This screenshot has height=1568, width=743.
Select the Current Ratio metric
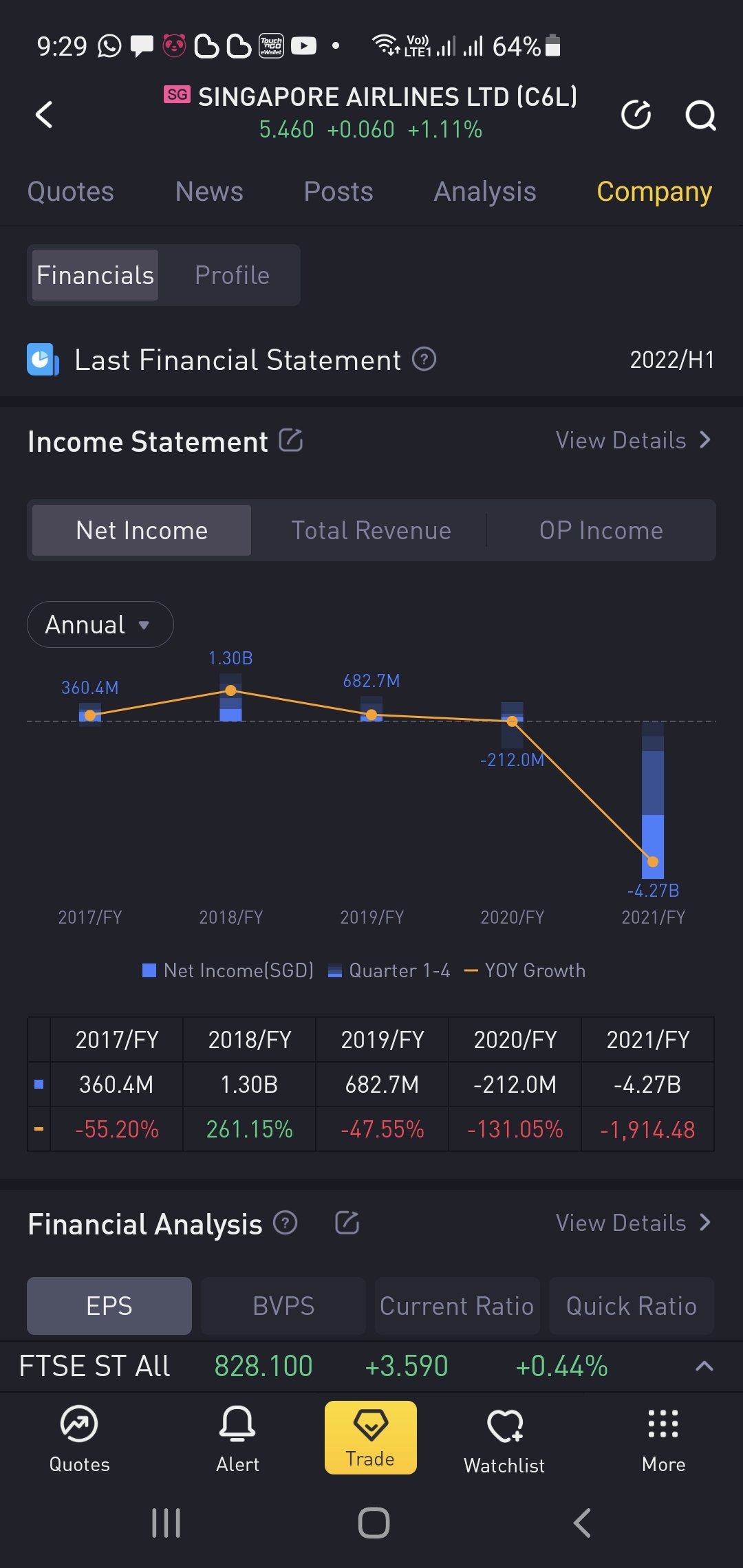pos(457,1305)
